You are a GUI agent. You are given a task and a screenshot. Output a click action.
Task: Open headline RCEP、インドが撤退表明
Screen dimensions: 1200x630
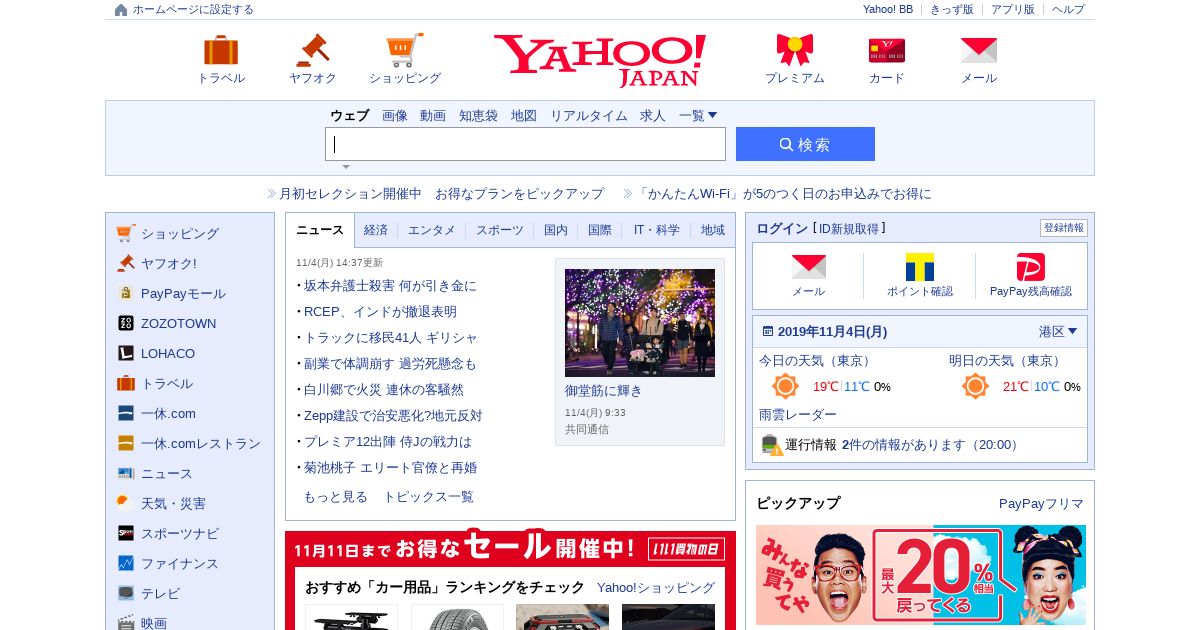coord(380,312)
